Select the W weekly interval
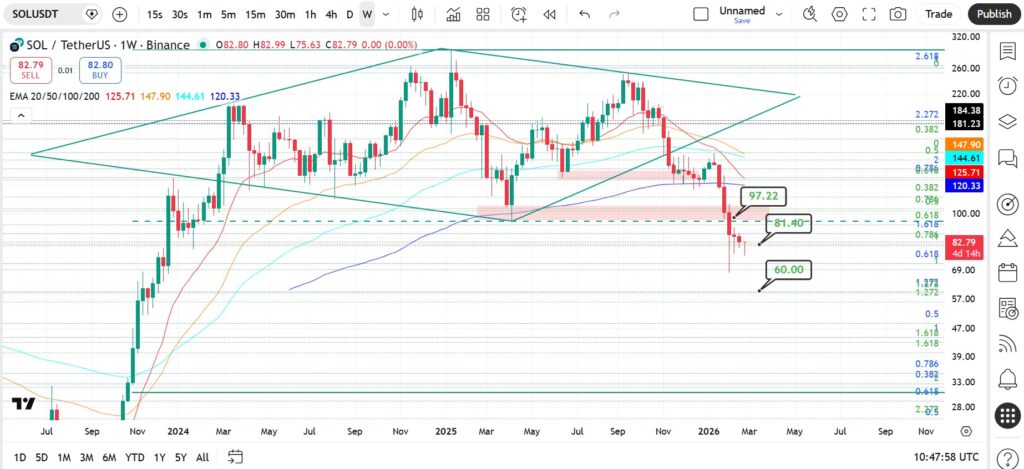The width and height of the screenshot is (1024, 469). point(367,14)
